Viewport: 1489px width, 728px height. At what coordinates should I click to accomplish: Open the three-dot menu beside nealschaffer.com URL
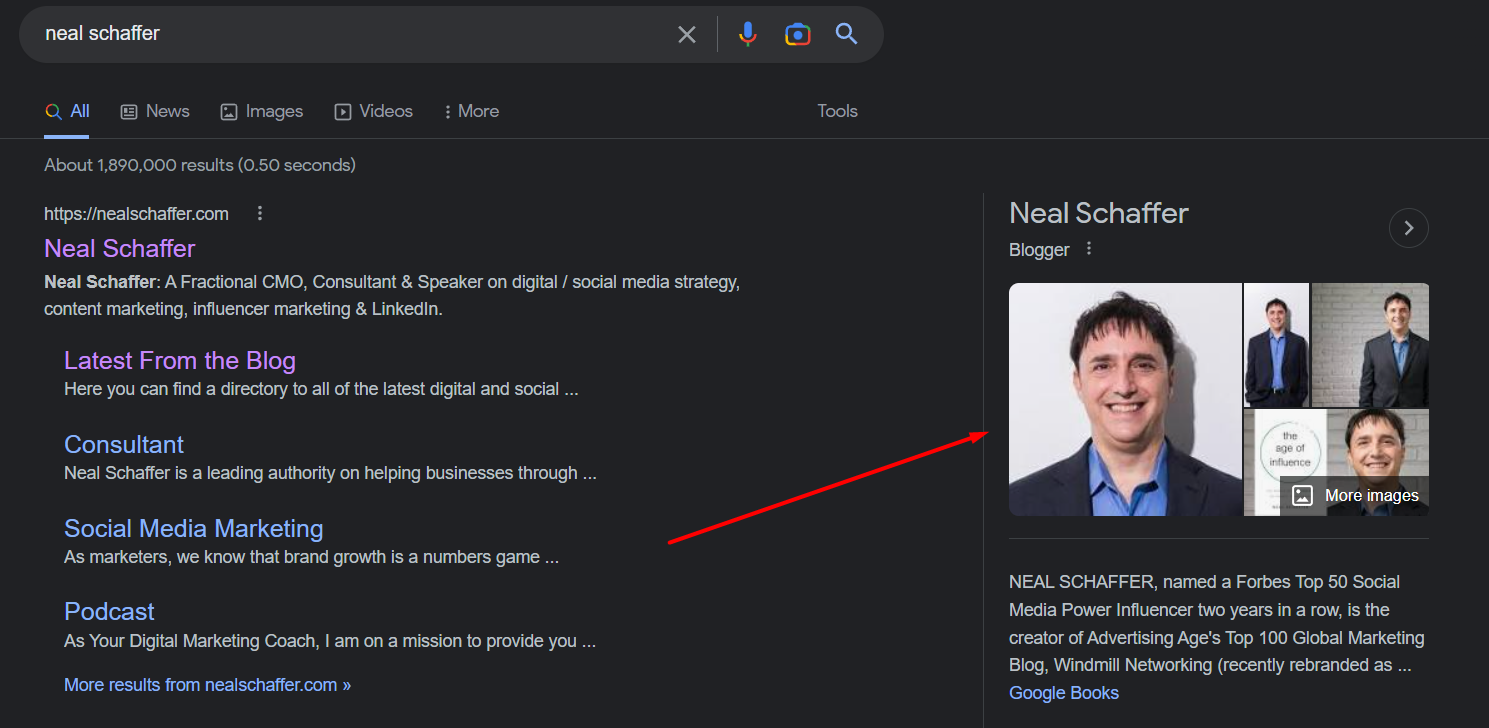[x=260, y=213]
